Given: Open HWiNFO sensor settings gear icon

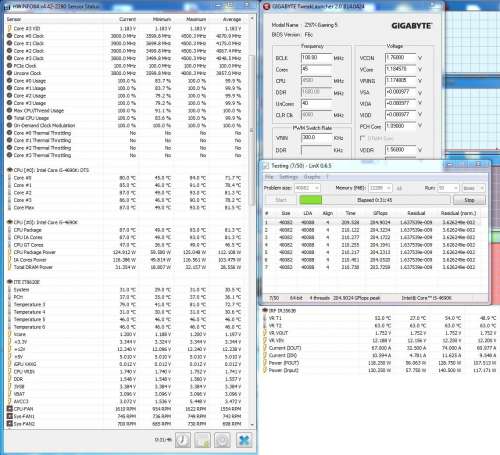Looking at the screenshot, I should pyautogui.click(x=222, y=440).
